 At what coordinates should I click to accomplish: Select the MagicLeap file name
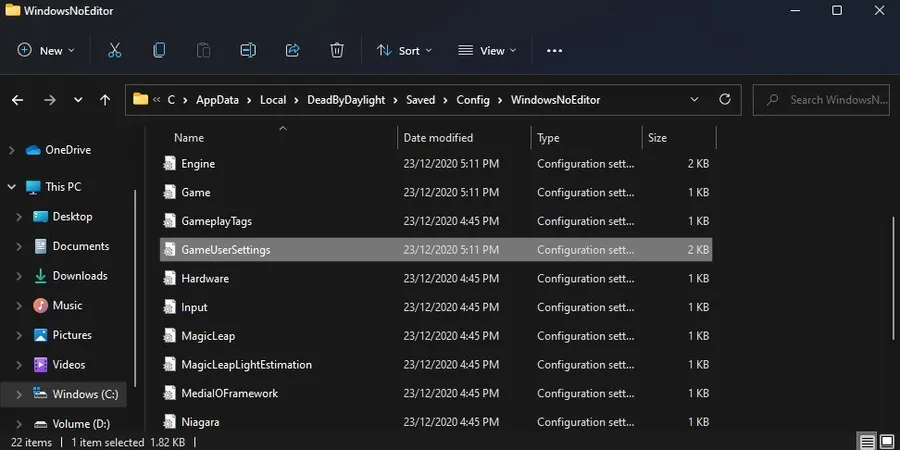208,336
